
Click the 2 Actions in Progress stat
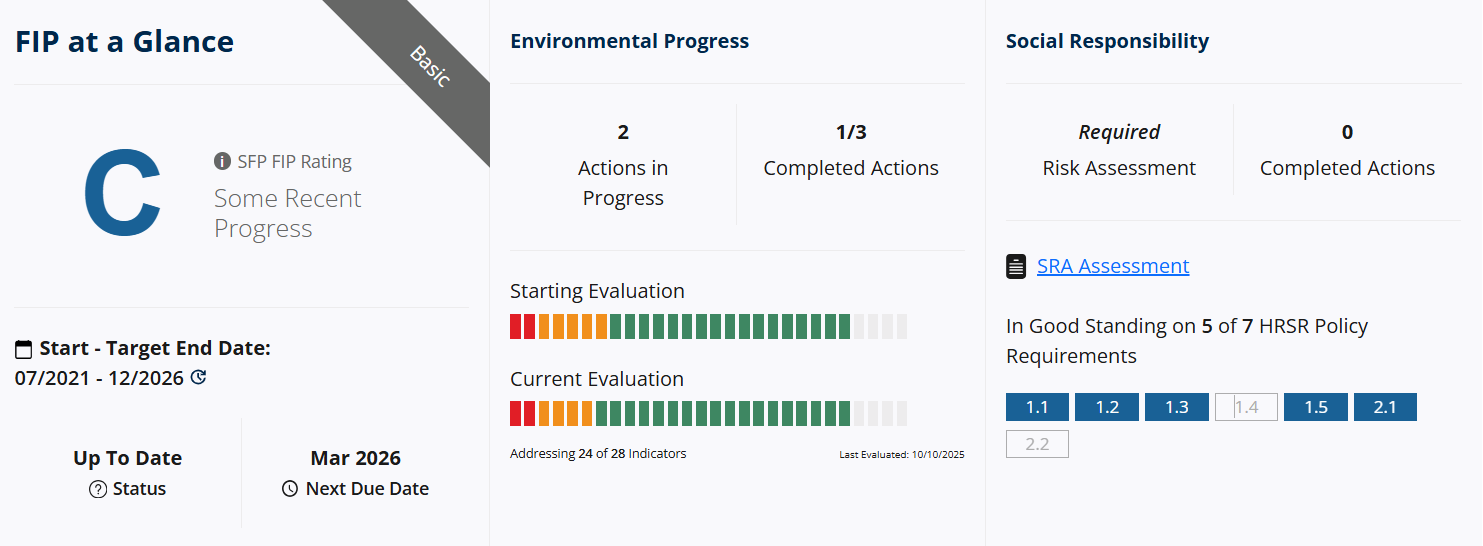pos(623,165)
